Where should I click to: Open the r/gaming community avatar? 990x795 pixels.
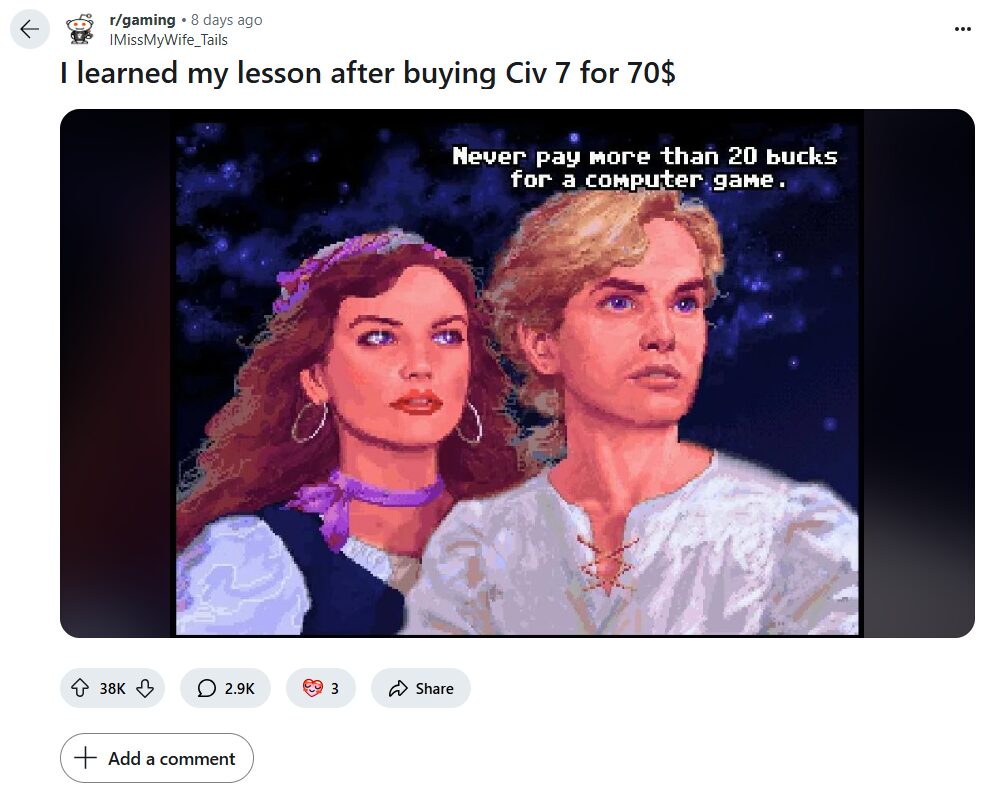(x=80, y=30)
